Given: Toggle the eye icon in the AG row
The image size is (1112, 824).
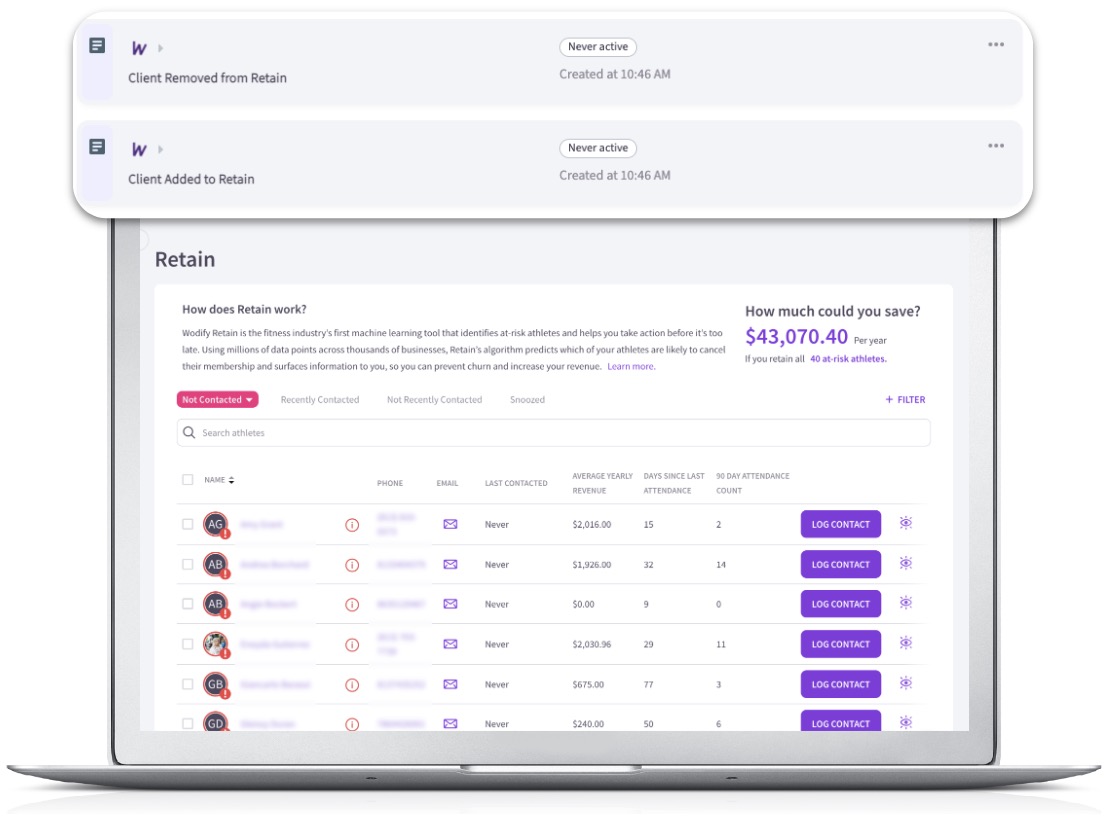Looking at the screenshot, I should (906, 523).
